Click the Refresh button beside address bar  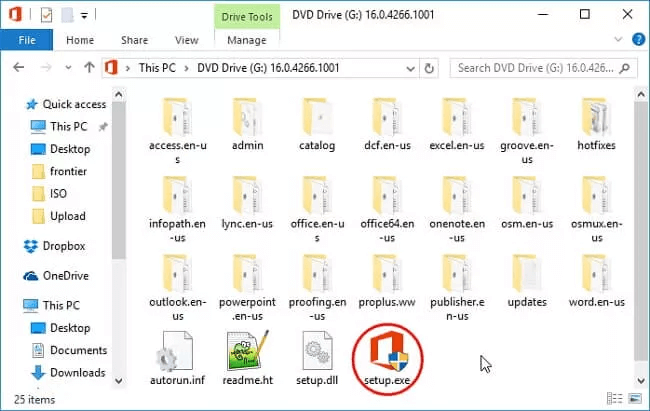(429, 69)
